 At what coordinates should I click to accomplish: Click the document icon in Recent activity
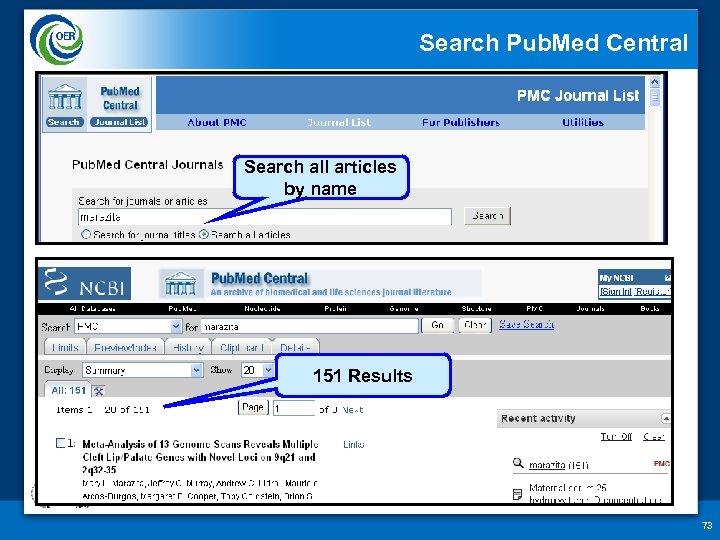tap(517, 494)
